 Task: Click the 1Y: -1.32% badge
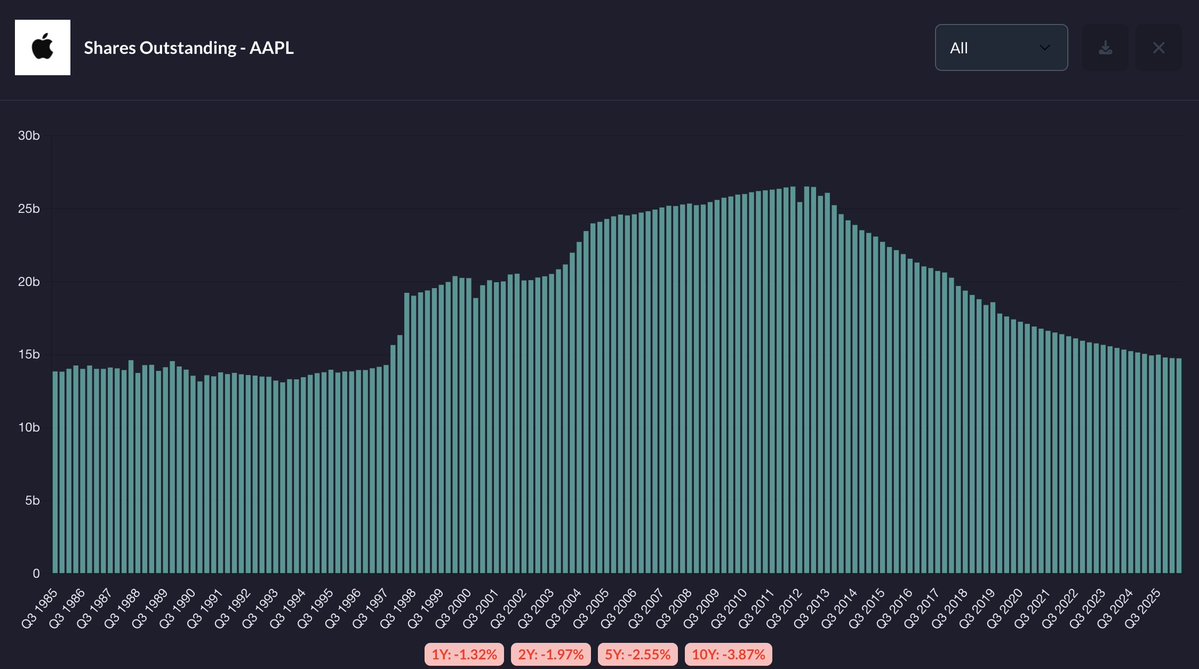[464, 654]
